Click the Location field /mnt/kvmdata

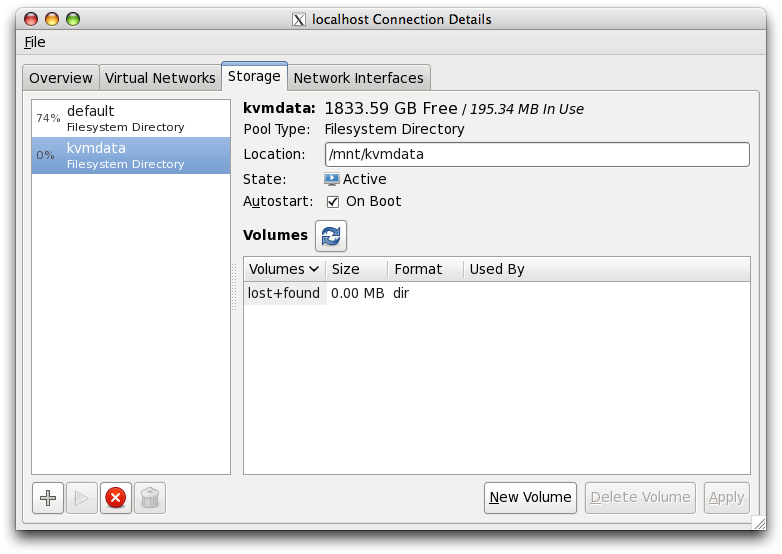point(537,155)
